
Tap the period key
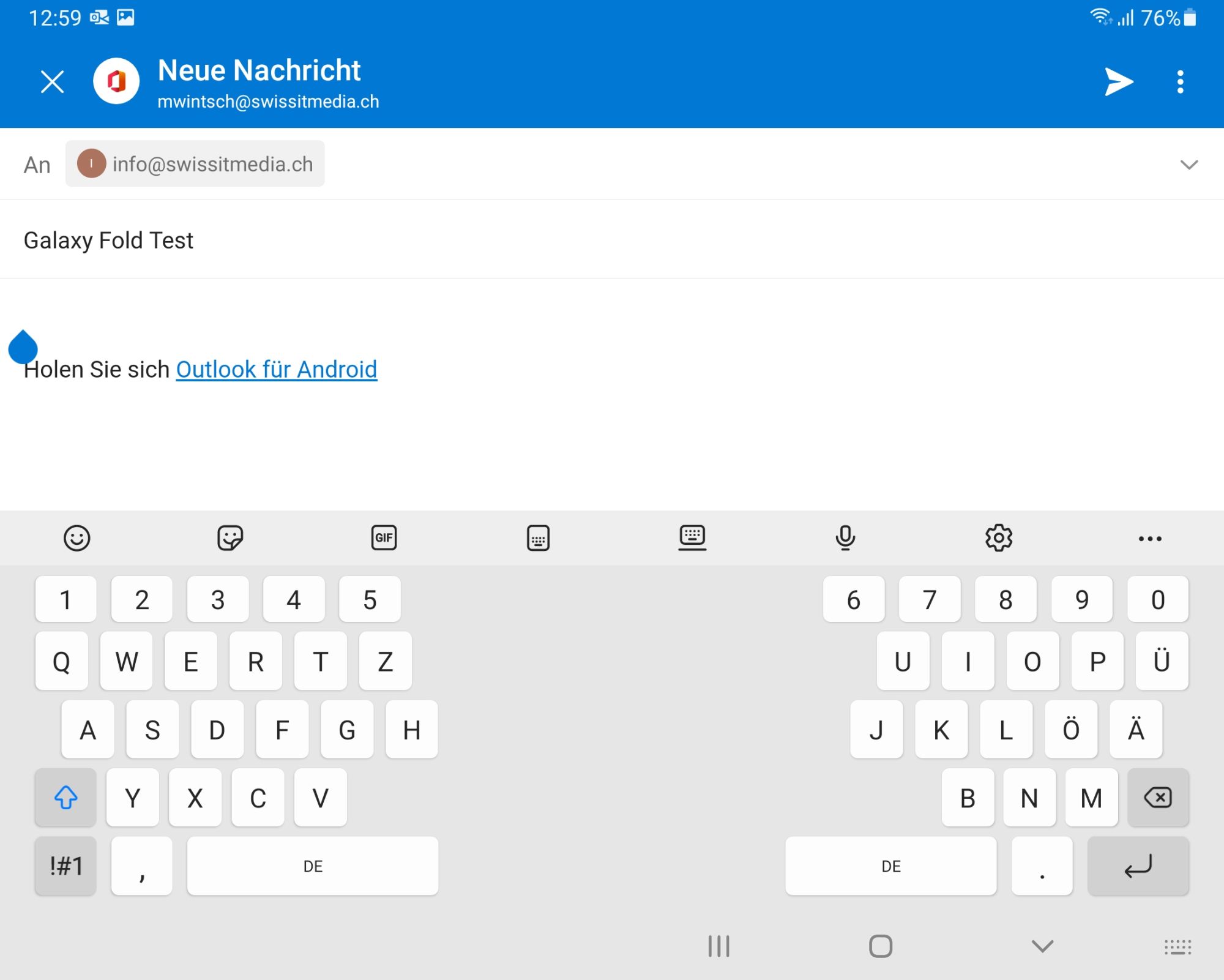click(x=1042, y=866)
